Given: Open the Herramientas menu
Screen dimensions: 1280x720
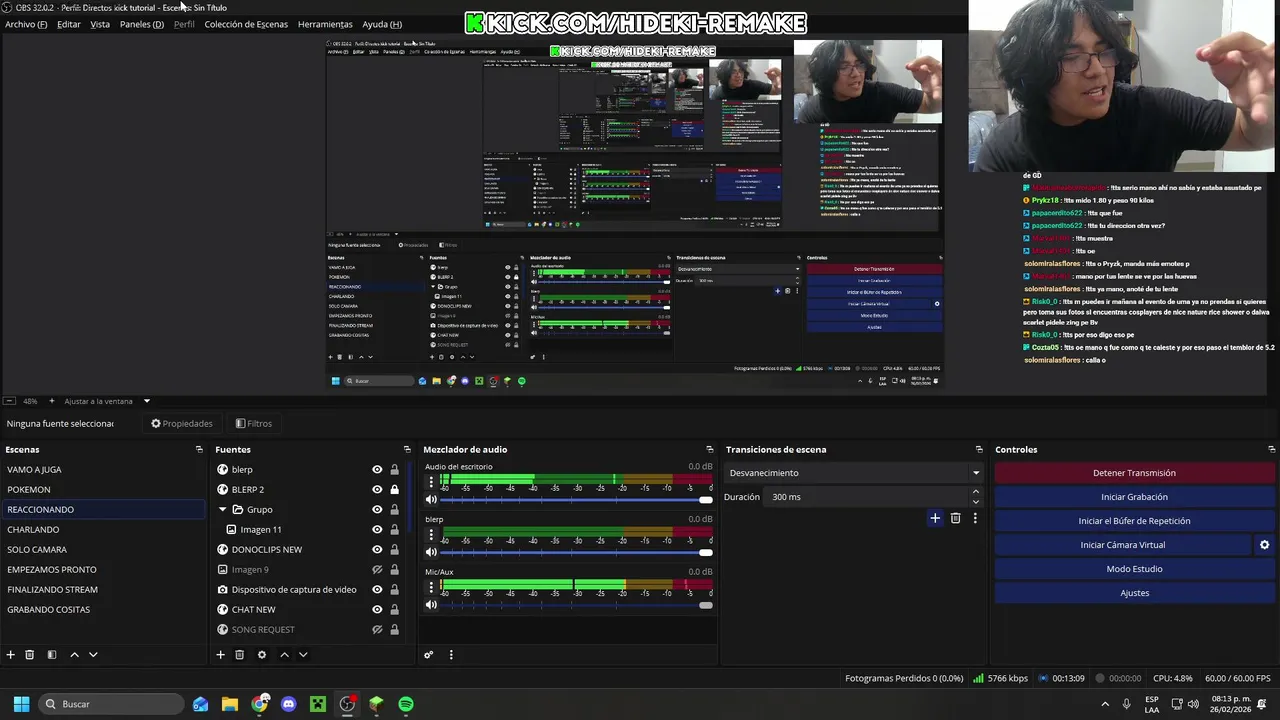Looking at the screenshot, I should tap(325, 24).
